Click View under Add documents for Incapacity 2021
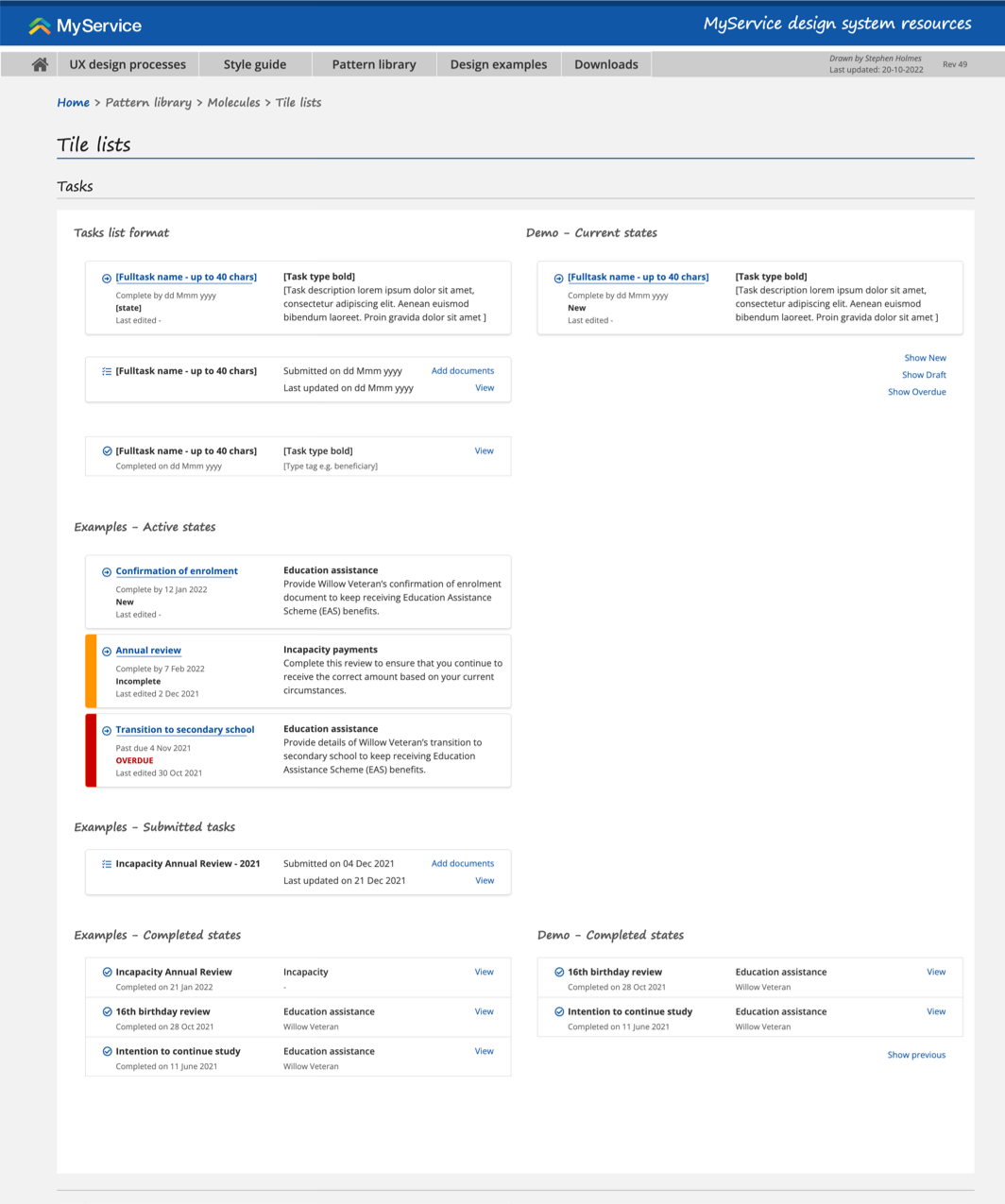 click(485, 880)
